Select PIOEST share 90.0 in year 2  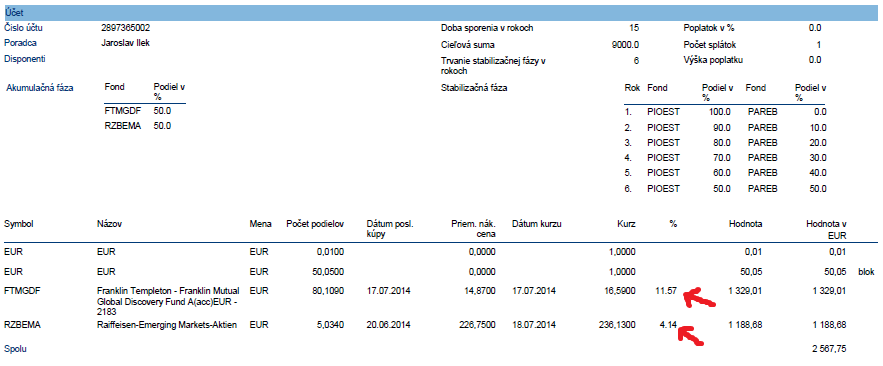click(721, 127)
